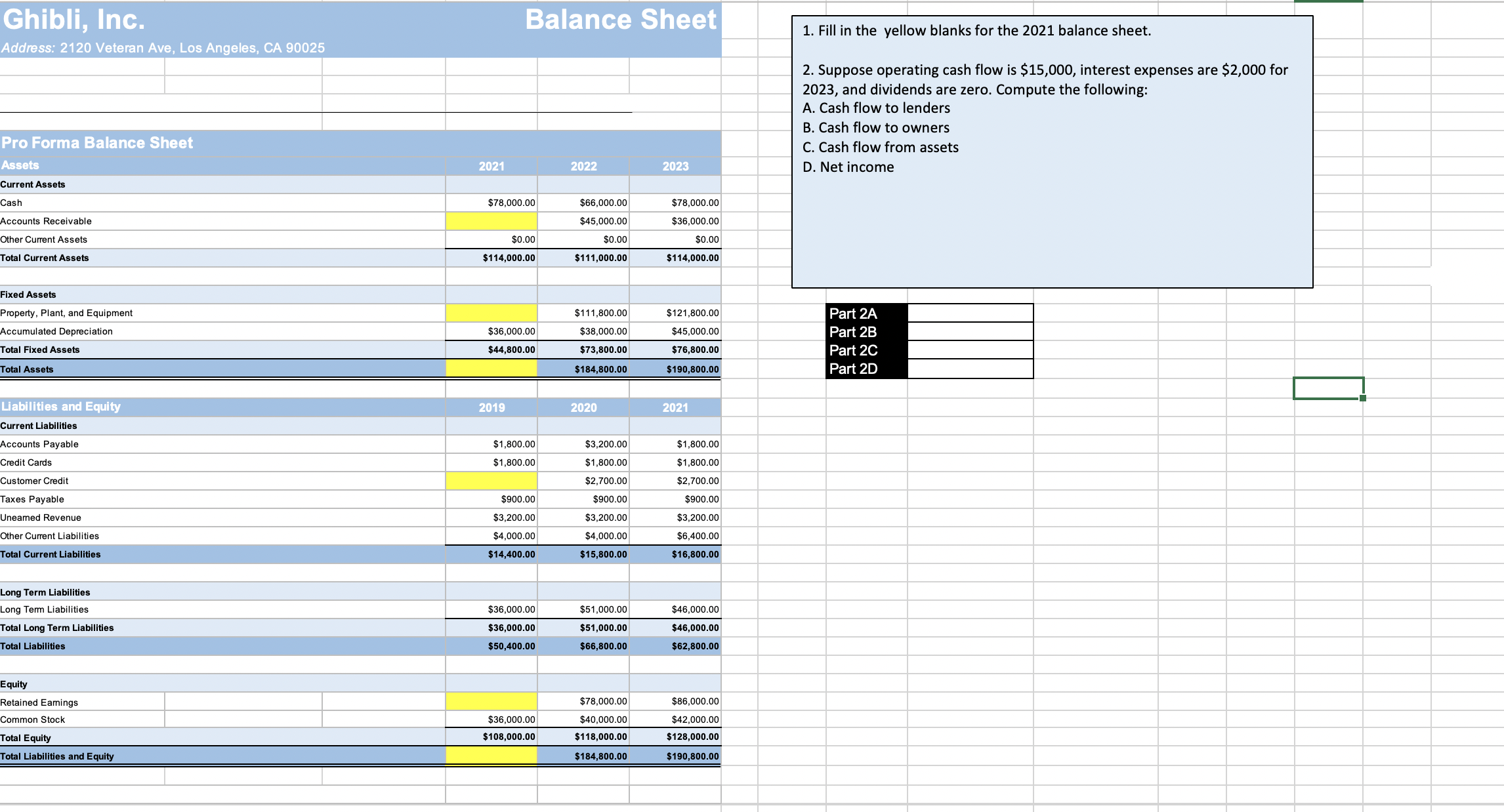
Task: Click the address line 2120 Veteran Ave
Action: pos(163,48)
